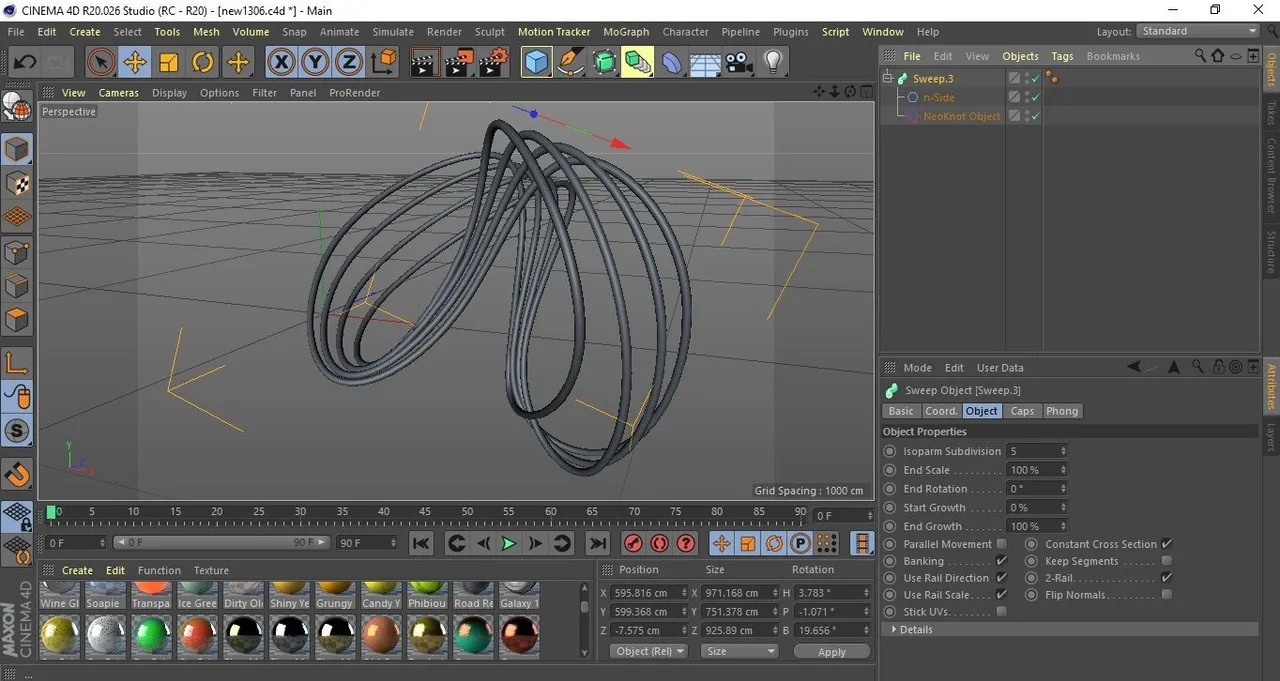Select the NeoKnot Object in the tree
Screen dimensions: 1280x681
tap(961, 116)
